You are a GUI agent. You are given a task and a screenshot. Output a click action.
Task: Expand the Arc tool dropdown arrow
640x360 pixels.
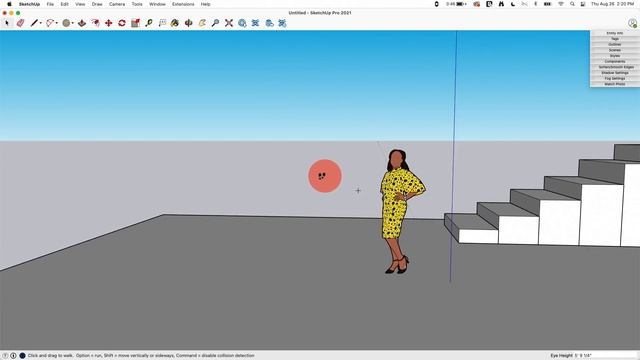click(56, 23)
